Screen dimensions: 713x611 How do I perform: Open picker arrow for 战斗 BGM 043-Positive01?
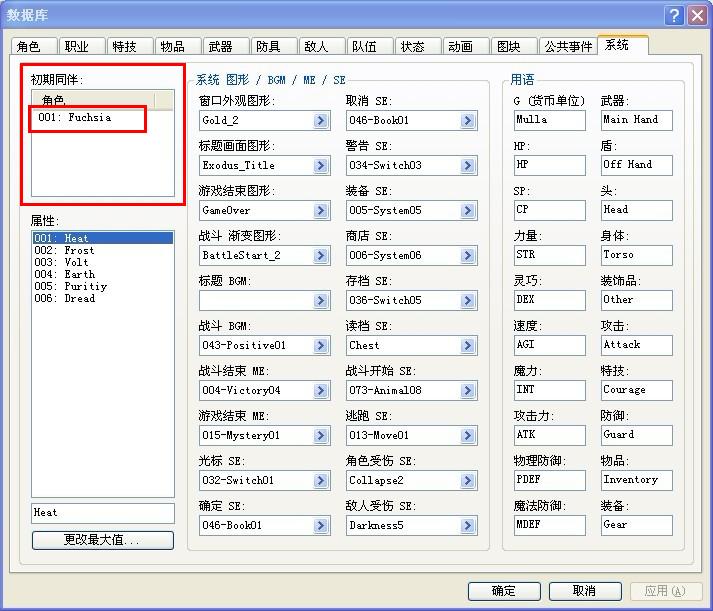pyautogui.click(x=321, y=346)
